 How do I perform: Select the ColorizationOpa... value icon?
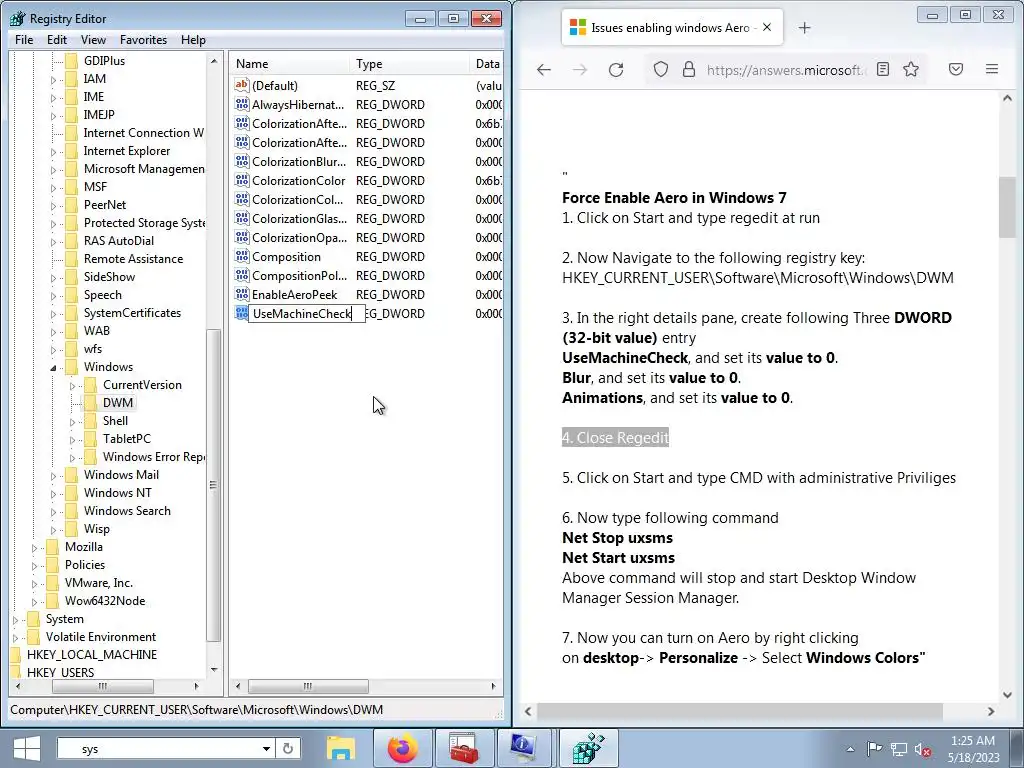(x=242, y=236)
